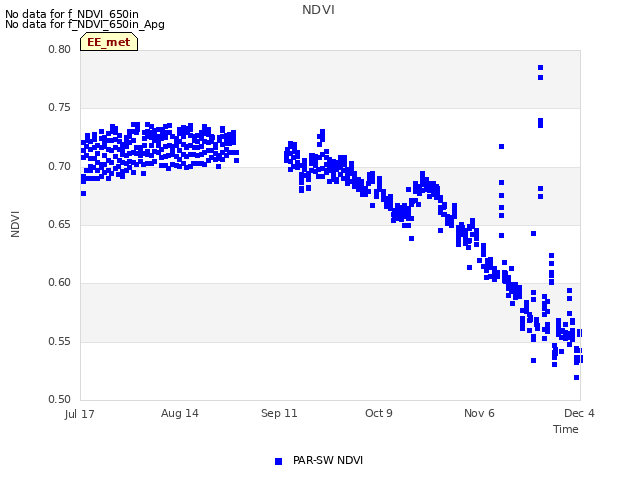Click the EE_met annotation label
The width and height of the screenshot is (640, 480).
109,42
